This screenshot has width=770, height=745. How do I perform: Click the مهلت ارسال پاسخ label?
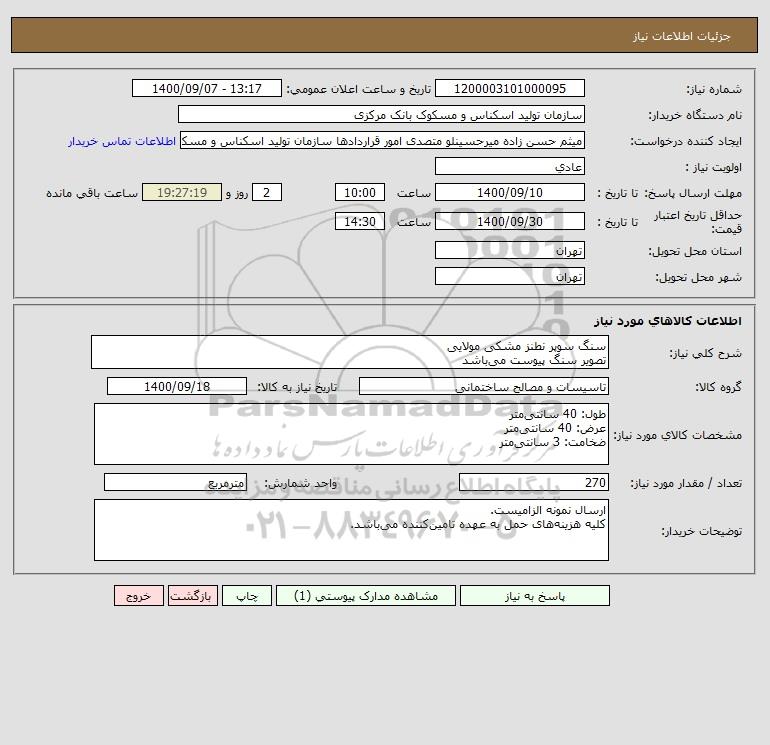pyautogui.click(x=693, y=193)
